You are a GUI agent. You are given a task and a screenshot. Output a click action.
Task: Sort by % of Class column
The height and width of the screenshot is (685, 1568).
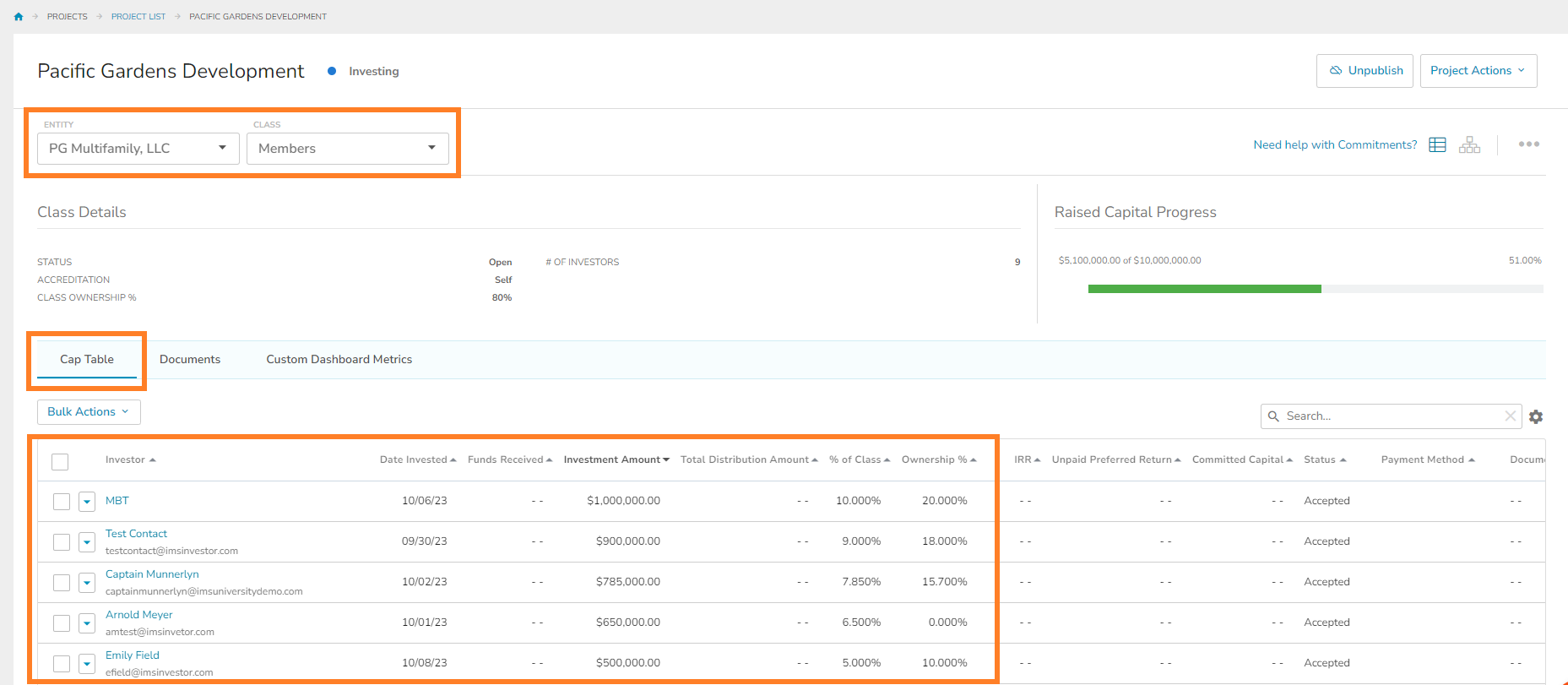(x=860, y=459)
